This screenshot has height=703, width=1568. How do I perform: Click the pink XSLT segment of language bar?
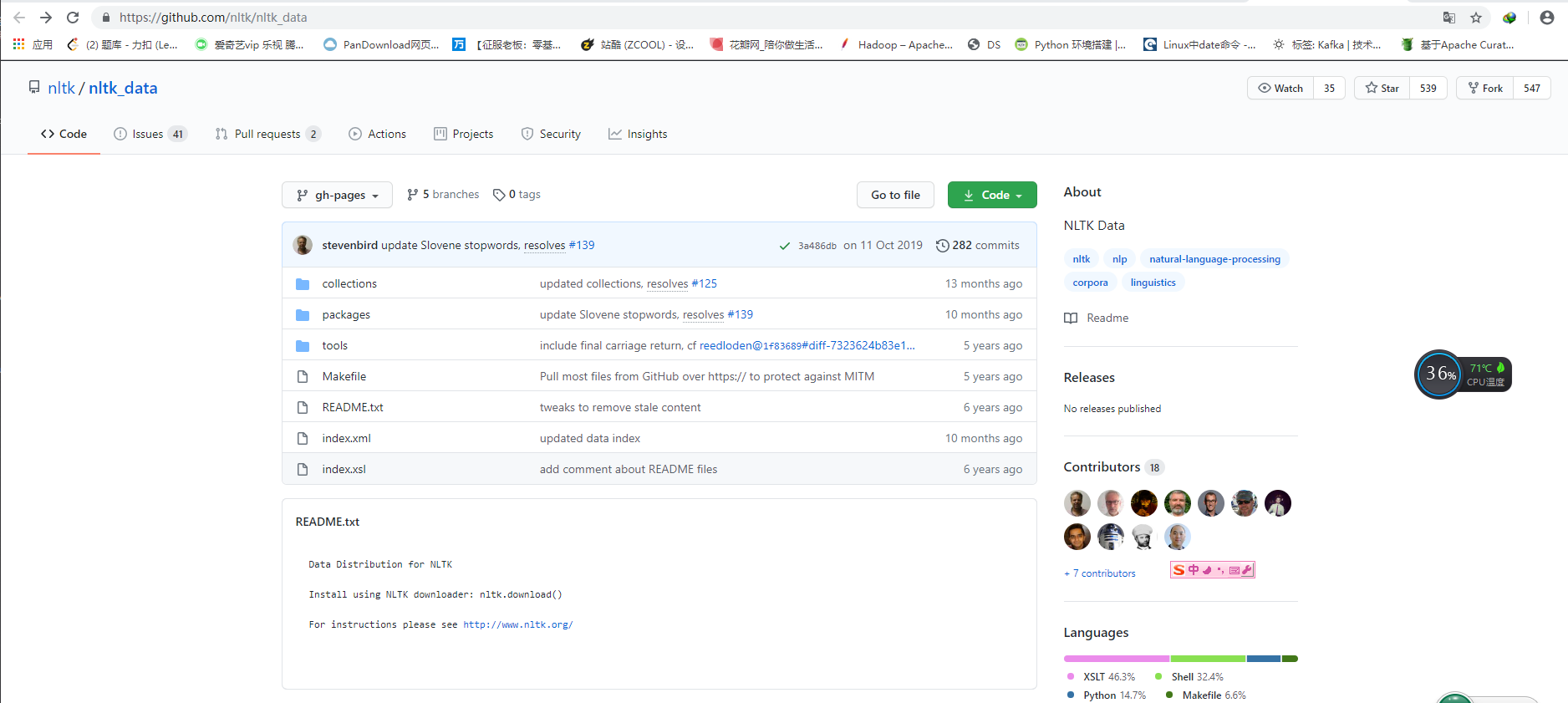pos(1117,659)
